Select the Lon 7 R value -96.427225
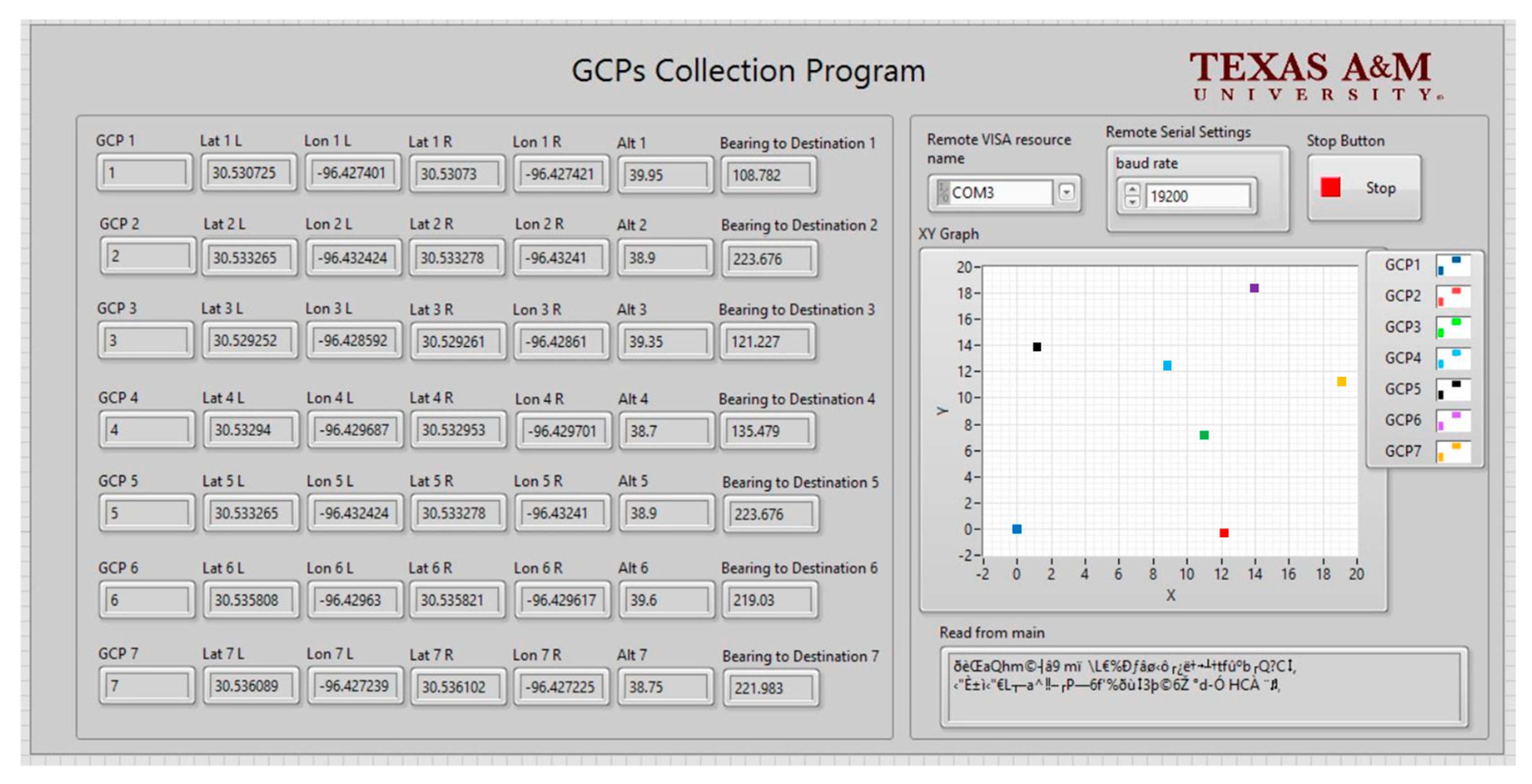Viewport: 1532px width, 784px height. pyautogui.click(x=561, y=687)
